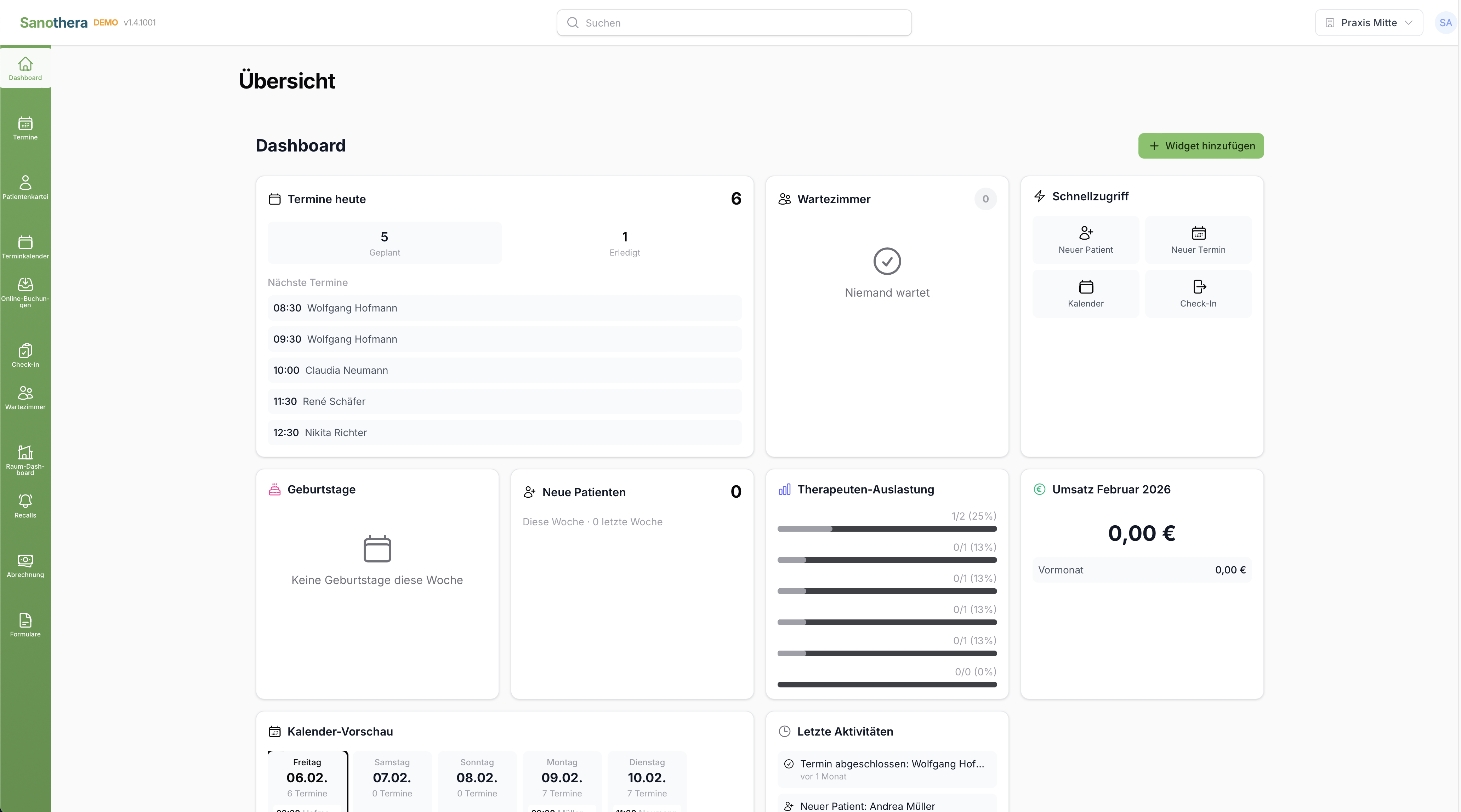This screenshot has width=1461, height=812.
Task: Click the Sanothera logo
Action: 54,23
